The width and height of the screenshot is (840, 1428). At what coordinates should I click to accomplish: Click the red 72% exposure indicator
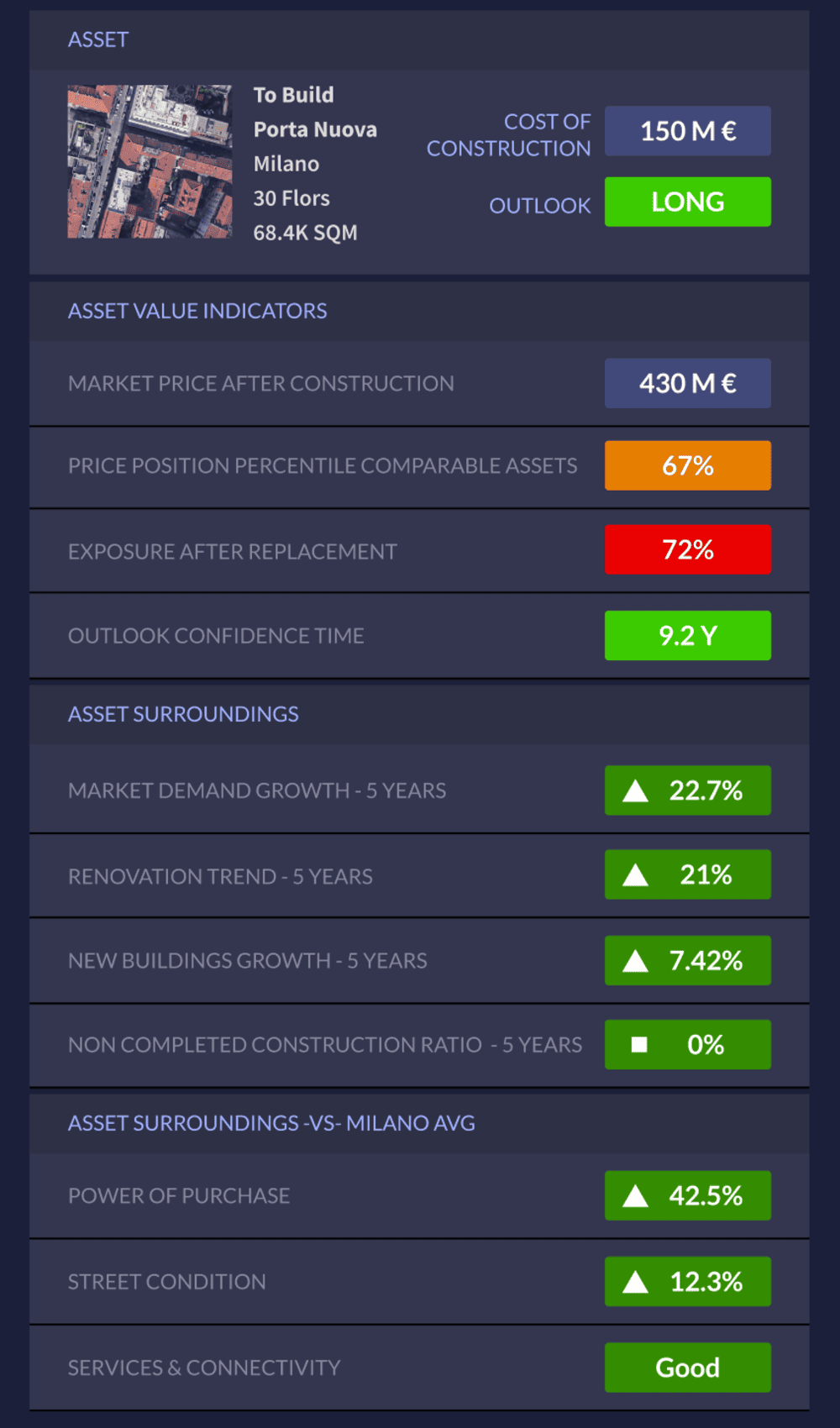[x=687, y=550]
